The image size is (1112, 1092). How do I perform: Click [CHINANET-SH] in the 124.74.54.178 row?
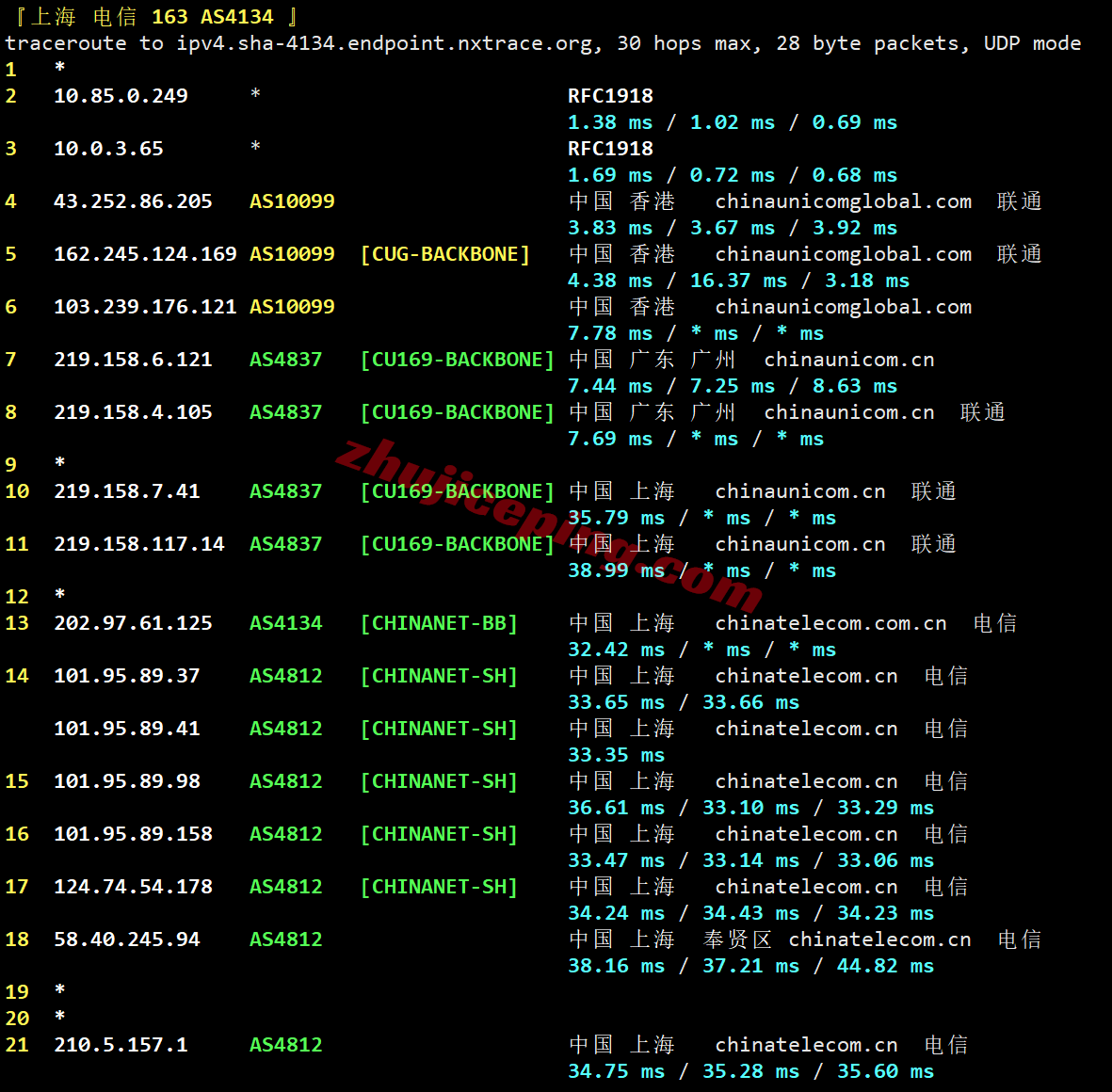coord(439,887)
